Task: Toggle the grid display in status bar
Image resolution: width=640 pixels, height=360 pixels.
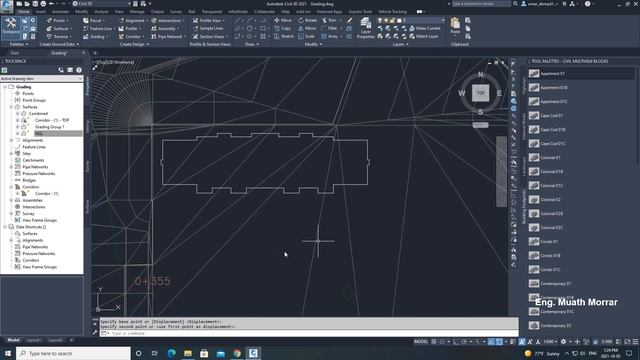Action: [x=433, y=342]
